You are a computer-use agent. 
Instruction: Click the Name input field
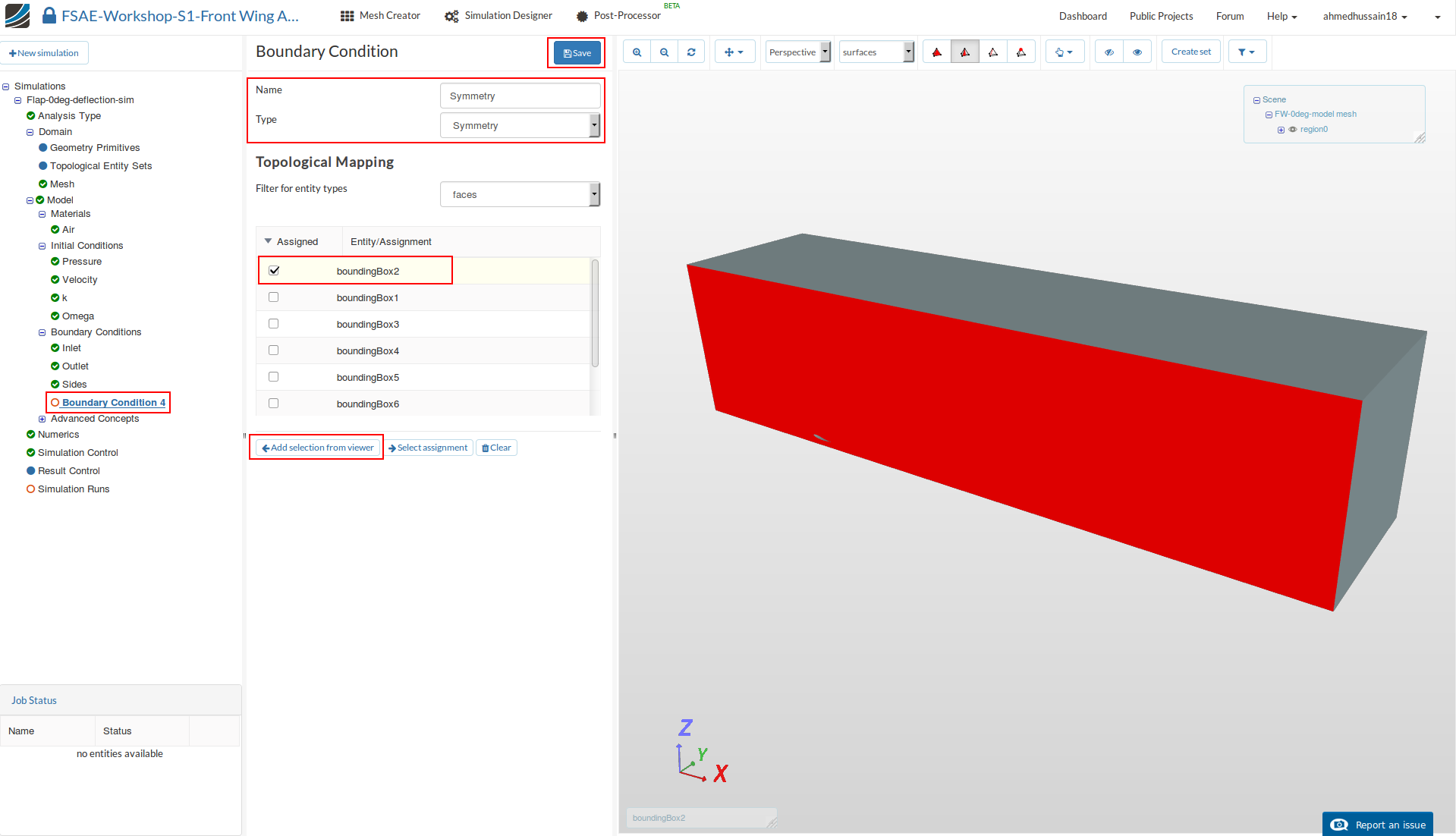(x=520, y=96)
